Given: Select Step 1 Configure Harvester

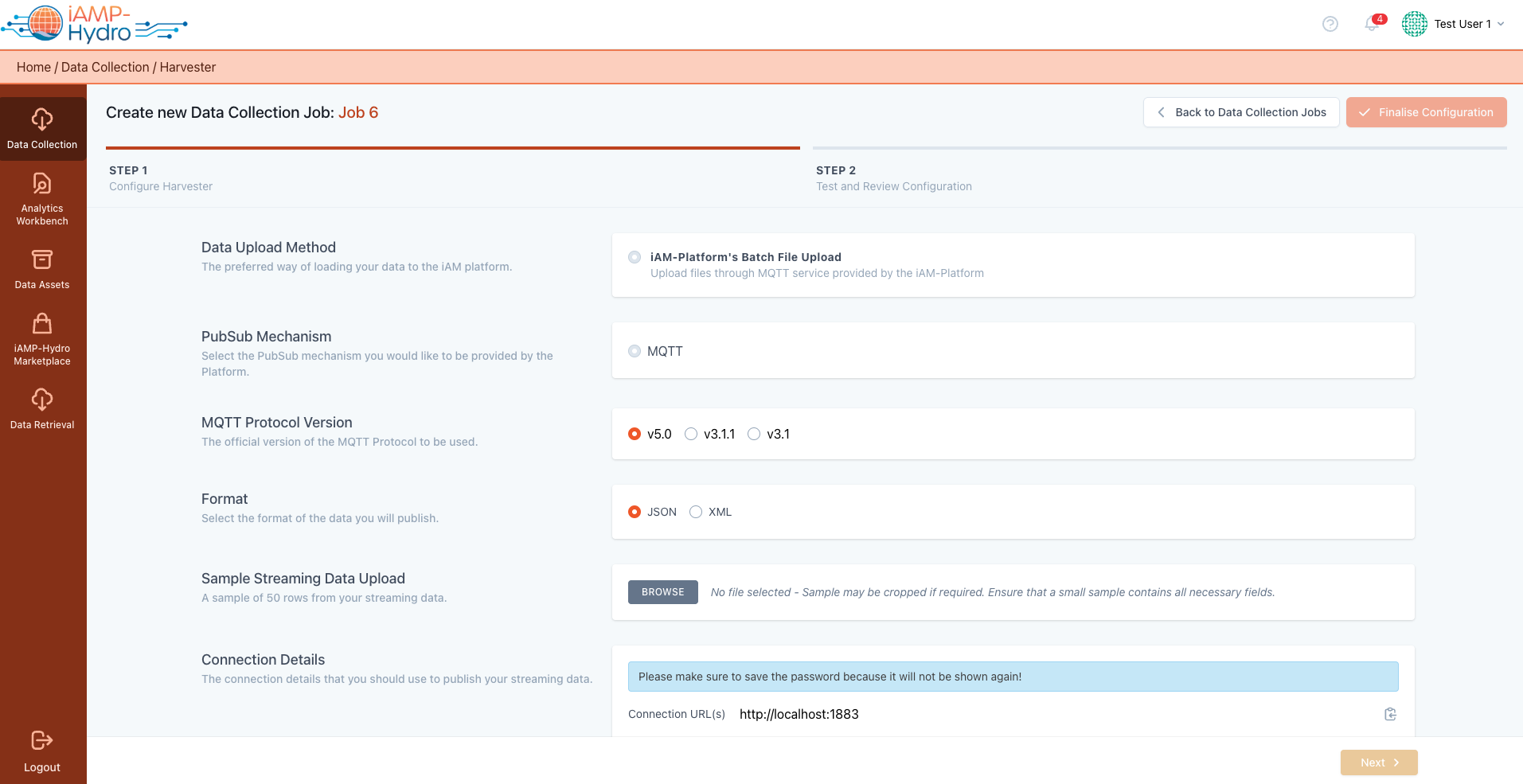Looking at the screenshot, I should point(161,178).
